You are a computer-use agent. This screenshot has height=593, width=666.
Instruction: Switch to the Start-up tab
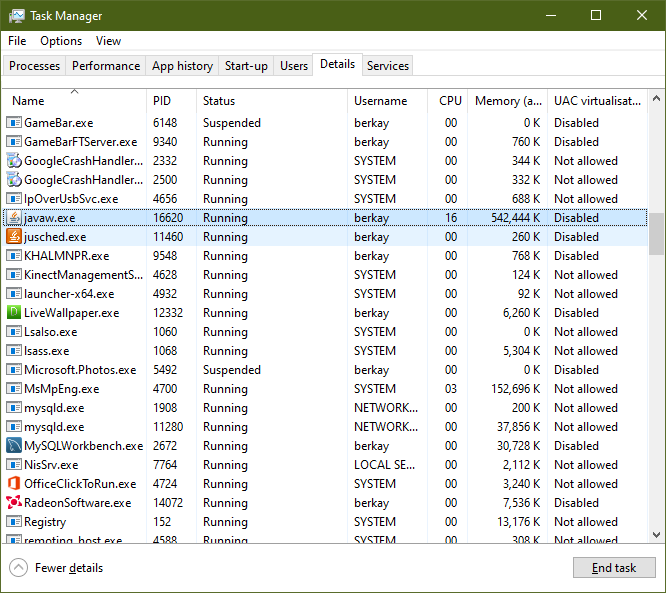[x=246, y=66]
